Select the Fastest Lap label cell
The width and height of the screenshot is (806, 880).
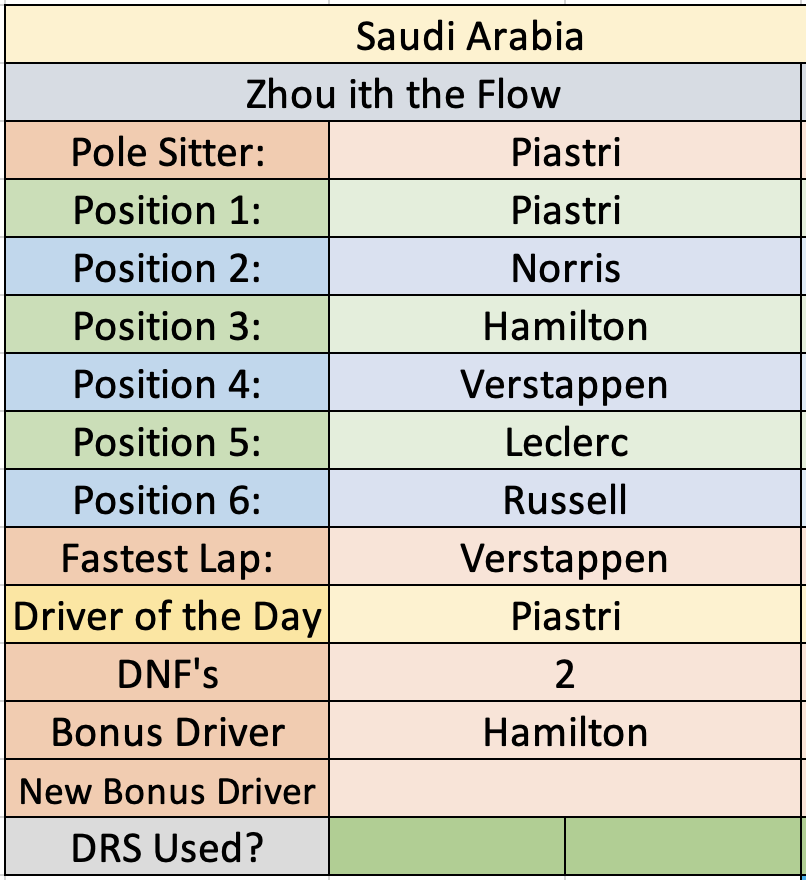(167, 557)
